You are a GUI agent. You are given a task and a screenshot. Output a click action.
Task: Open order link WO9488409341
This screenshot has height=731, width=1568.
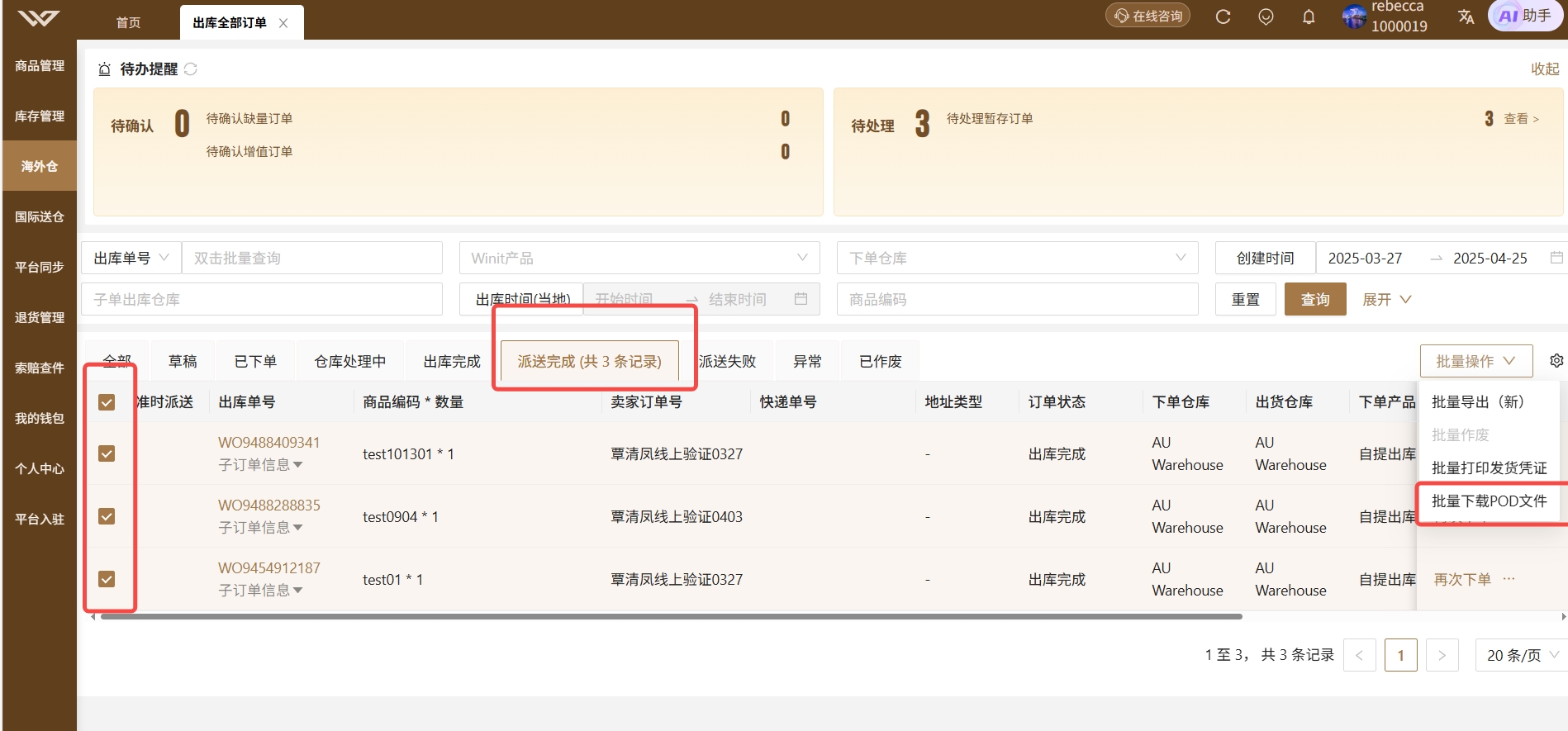269,443
